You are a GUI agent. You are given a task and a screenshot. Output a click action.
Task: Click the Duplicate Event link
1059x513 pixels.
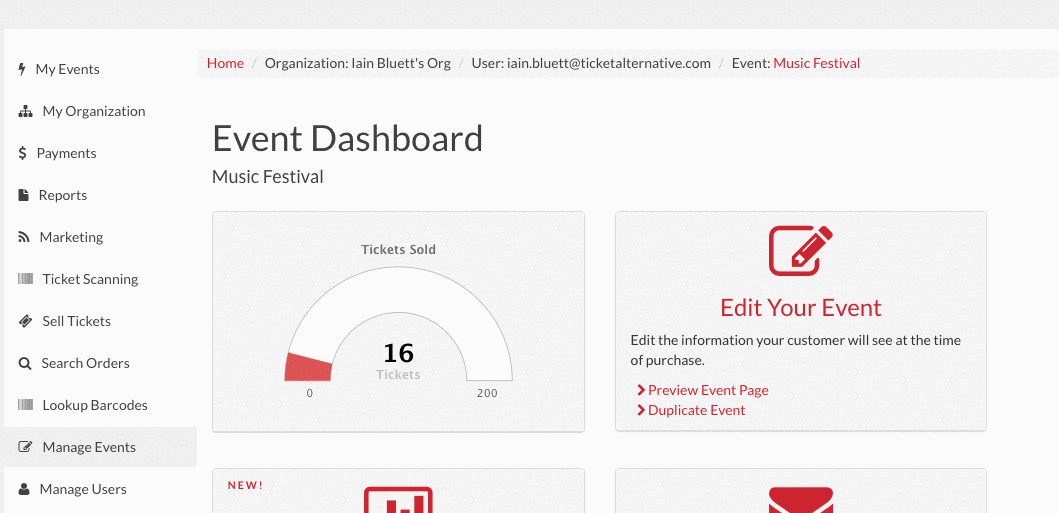click(x=696, y=410)
